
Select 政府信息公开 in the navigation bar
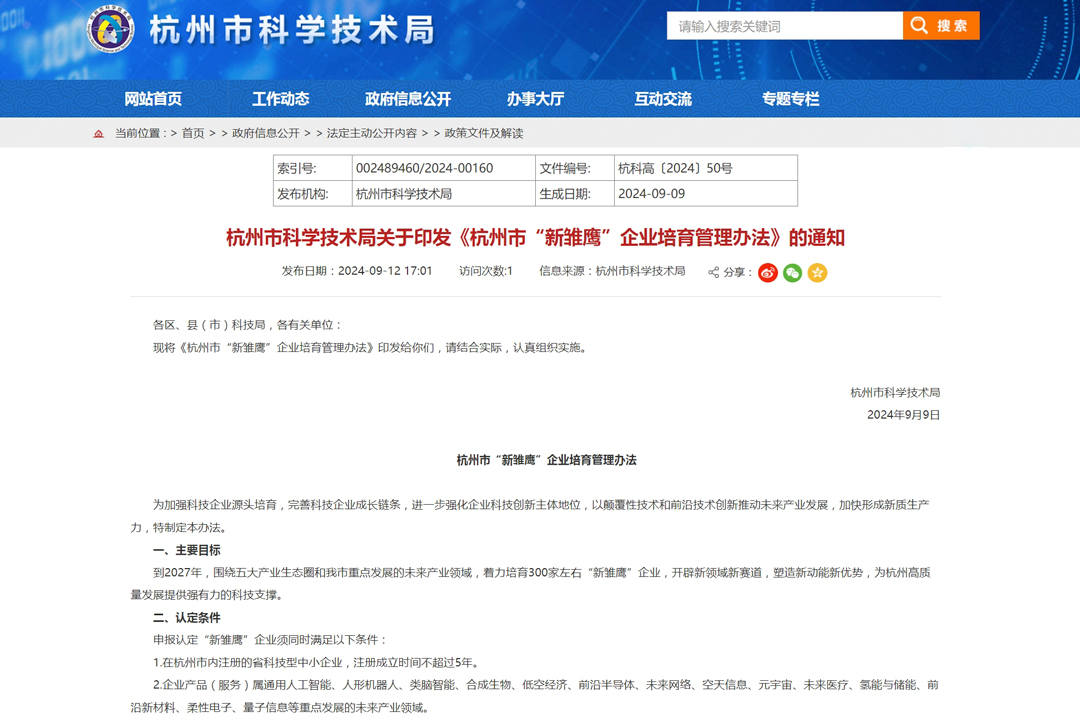click(408, 99)
